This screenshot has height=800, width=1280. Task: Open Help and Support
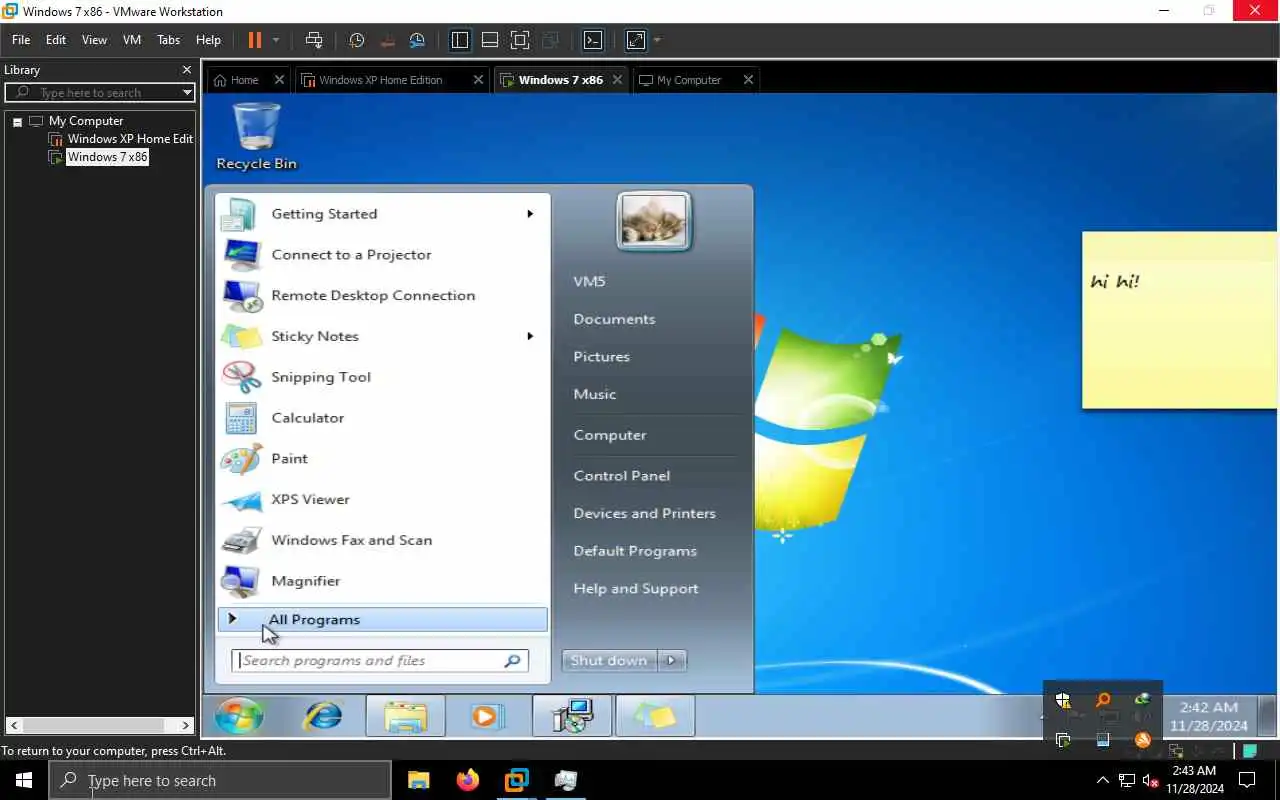tap(636, 589)
